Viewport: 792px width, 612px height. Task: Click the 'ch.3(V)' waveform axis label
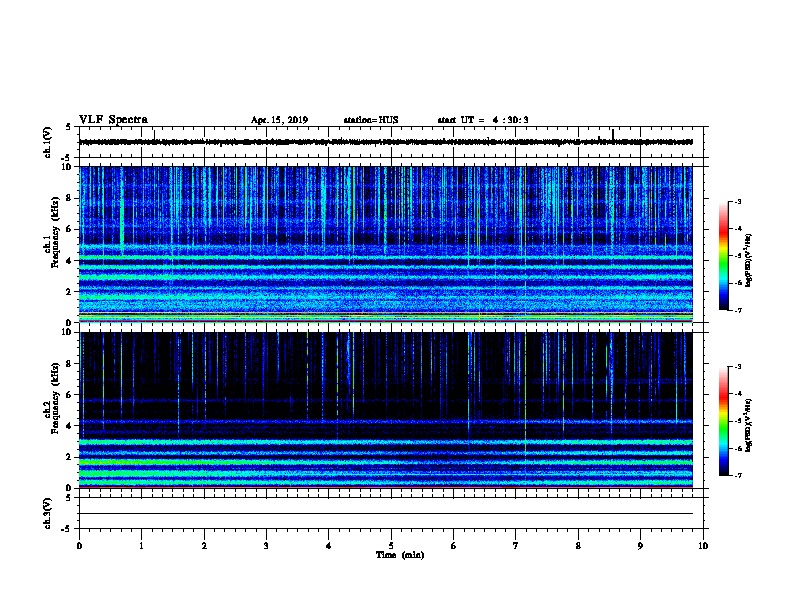[x=48, y=514]
